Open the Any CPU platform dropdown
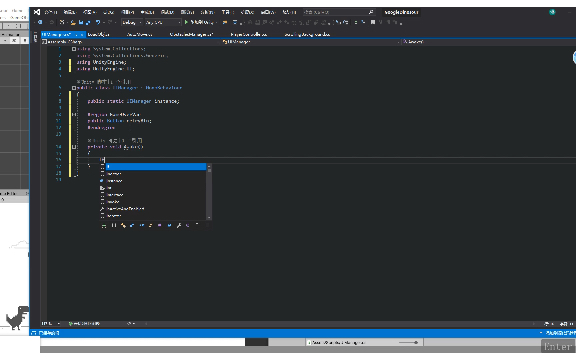The height and width of the screenshot is (360, 576). point(163,22)
